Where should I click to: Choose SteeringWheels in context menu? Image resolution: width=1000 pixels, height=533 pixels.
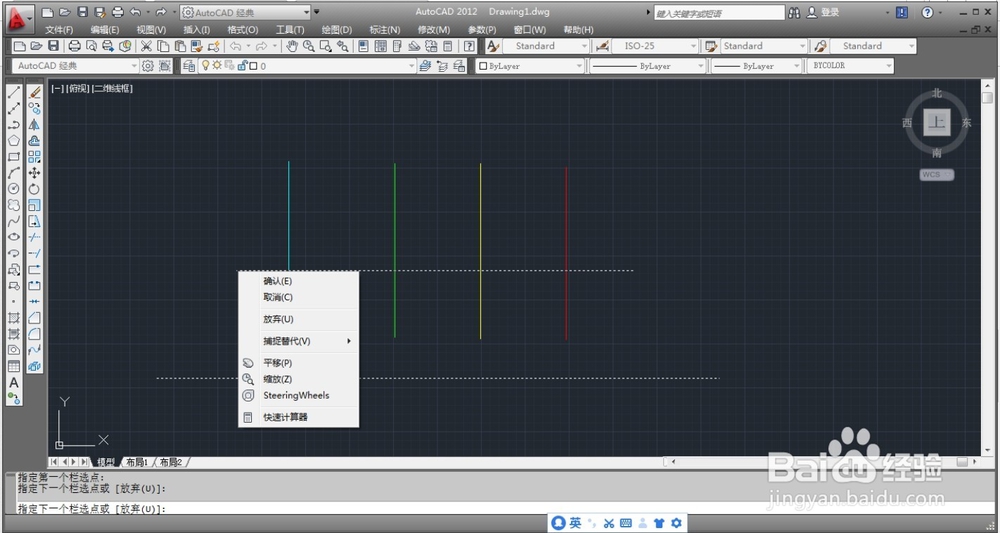298,395
